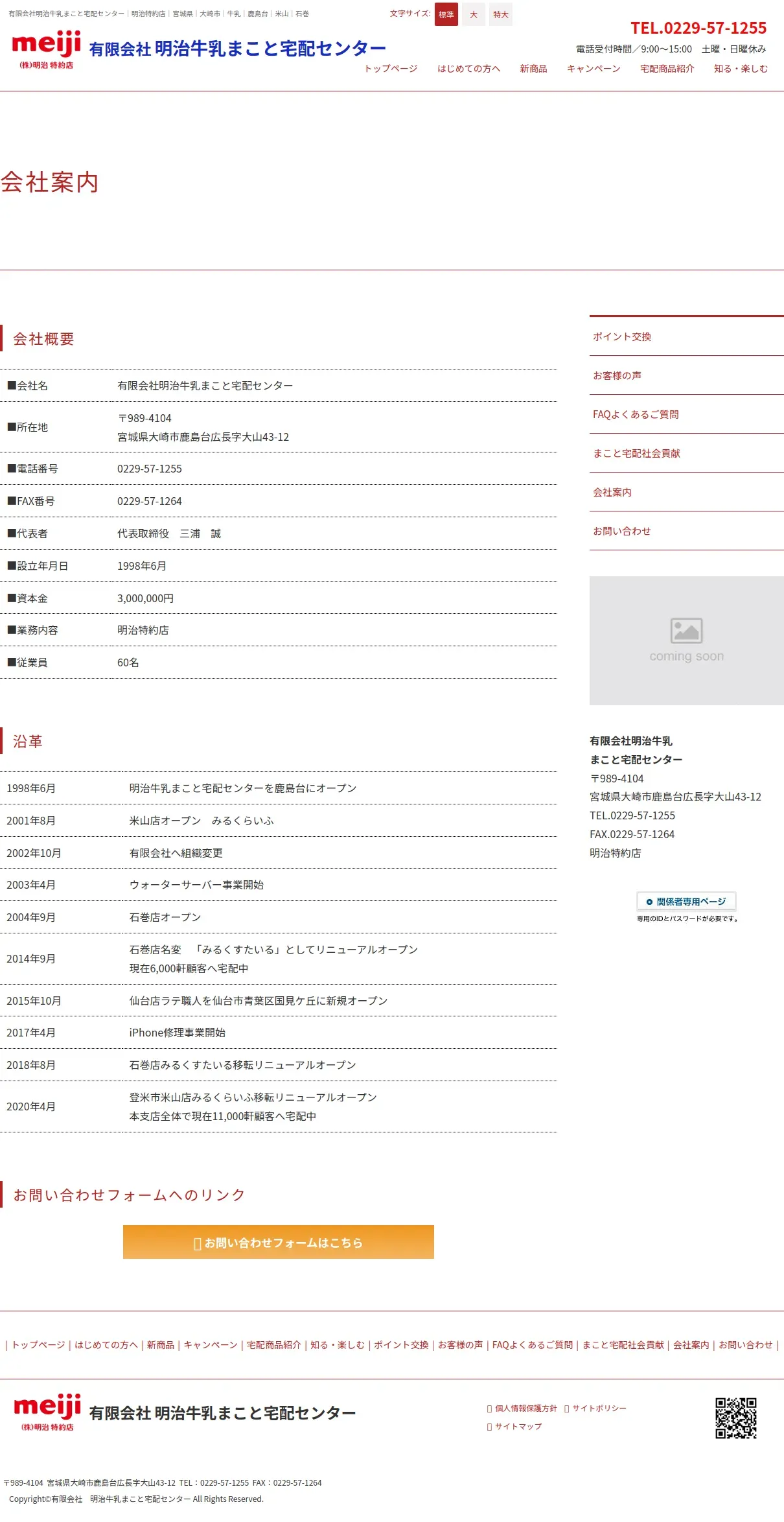Open お客様の声 in the footer navigation
The height and width of the screenshot is (1522, 784).
pos(461,1345)
